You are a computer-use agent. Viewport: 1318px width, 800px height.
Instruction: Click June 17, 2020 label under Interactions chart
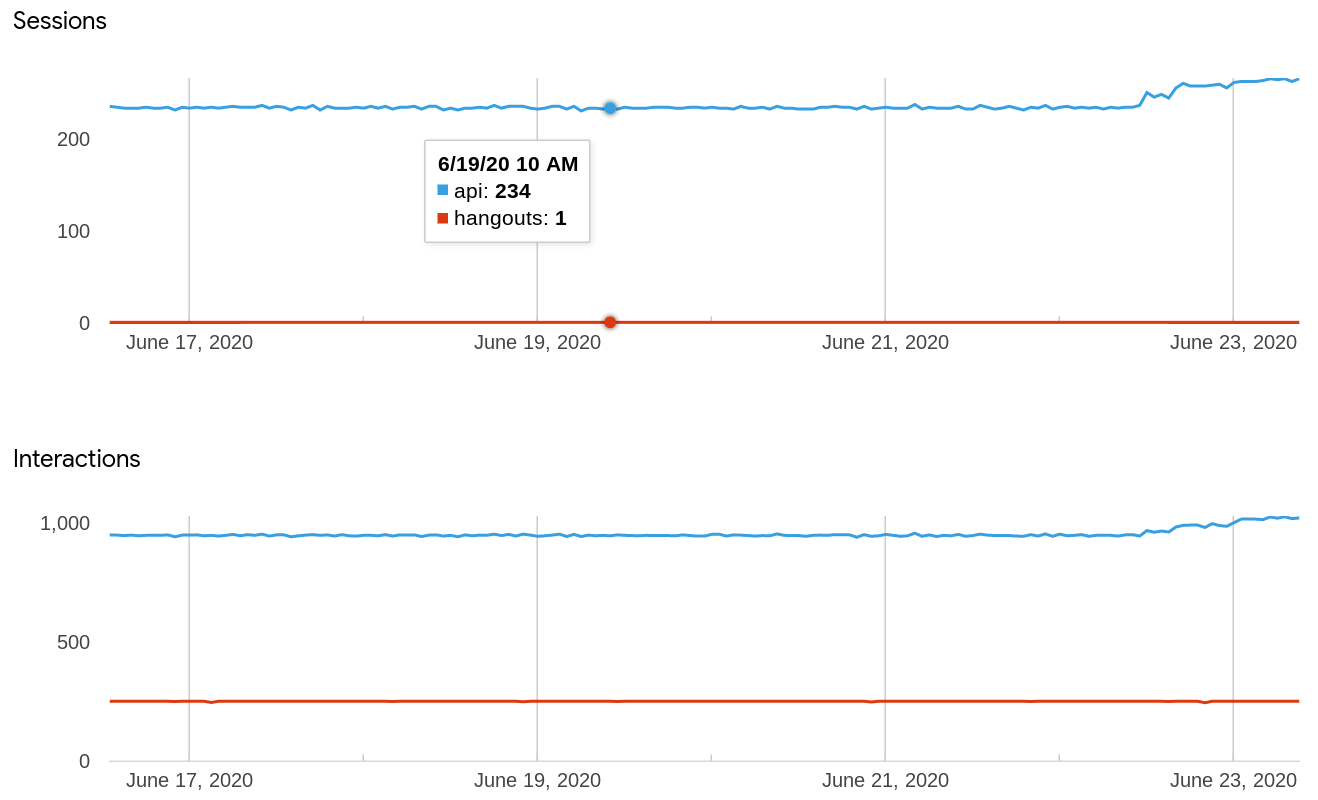point(189,781)
